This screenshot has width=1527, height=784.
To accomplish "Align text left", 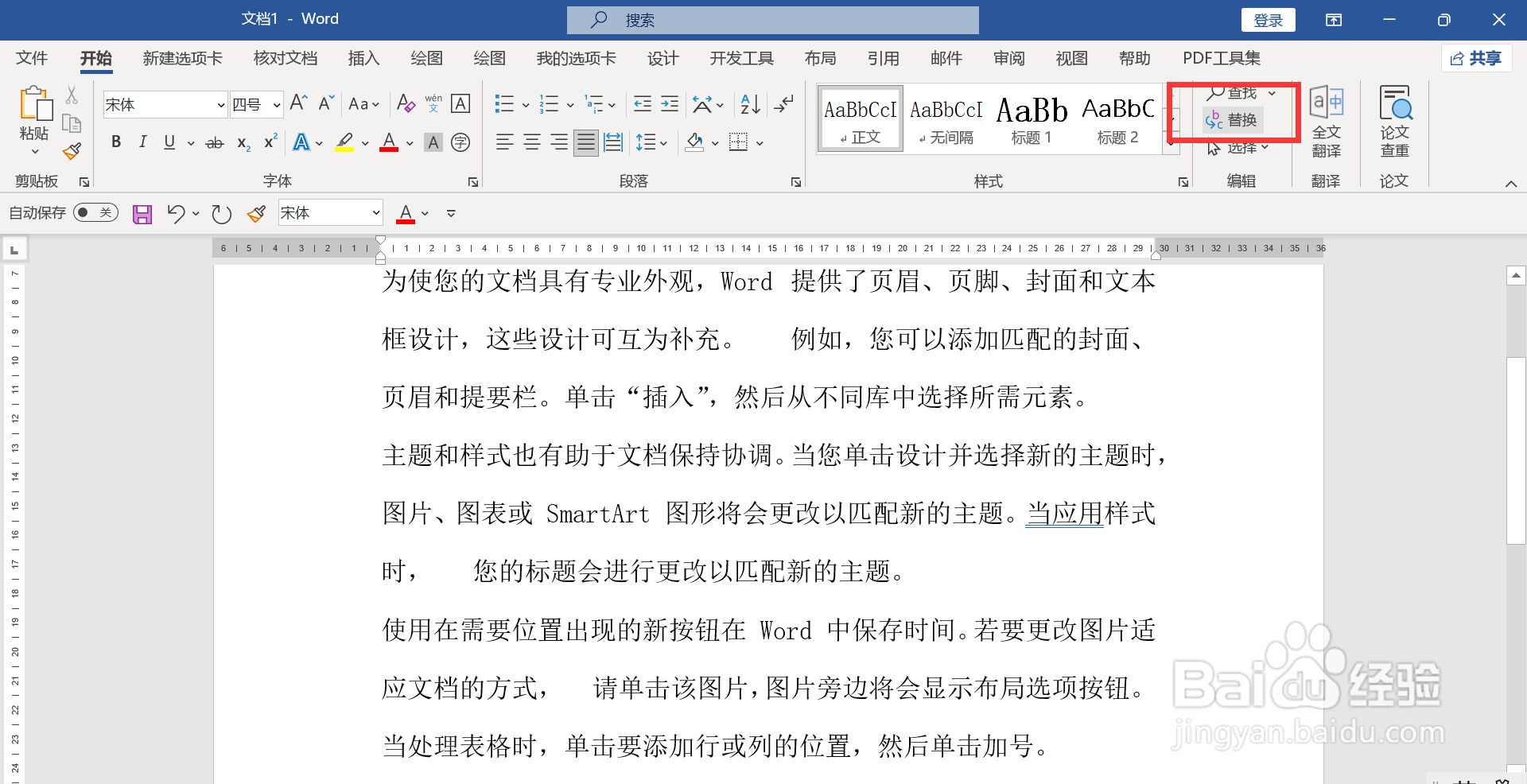I will coord(504,142).
